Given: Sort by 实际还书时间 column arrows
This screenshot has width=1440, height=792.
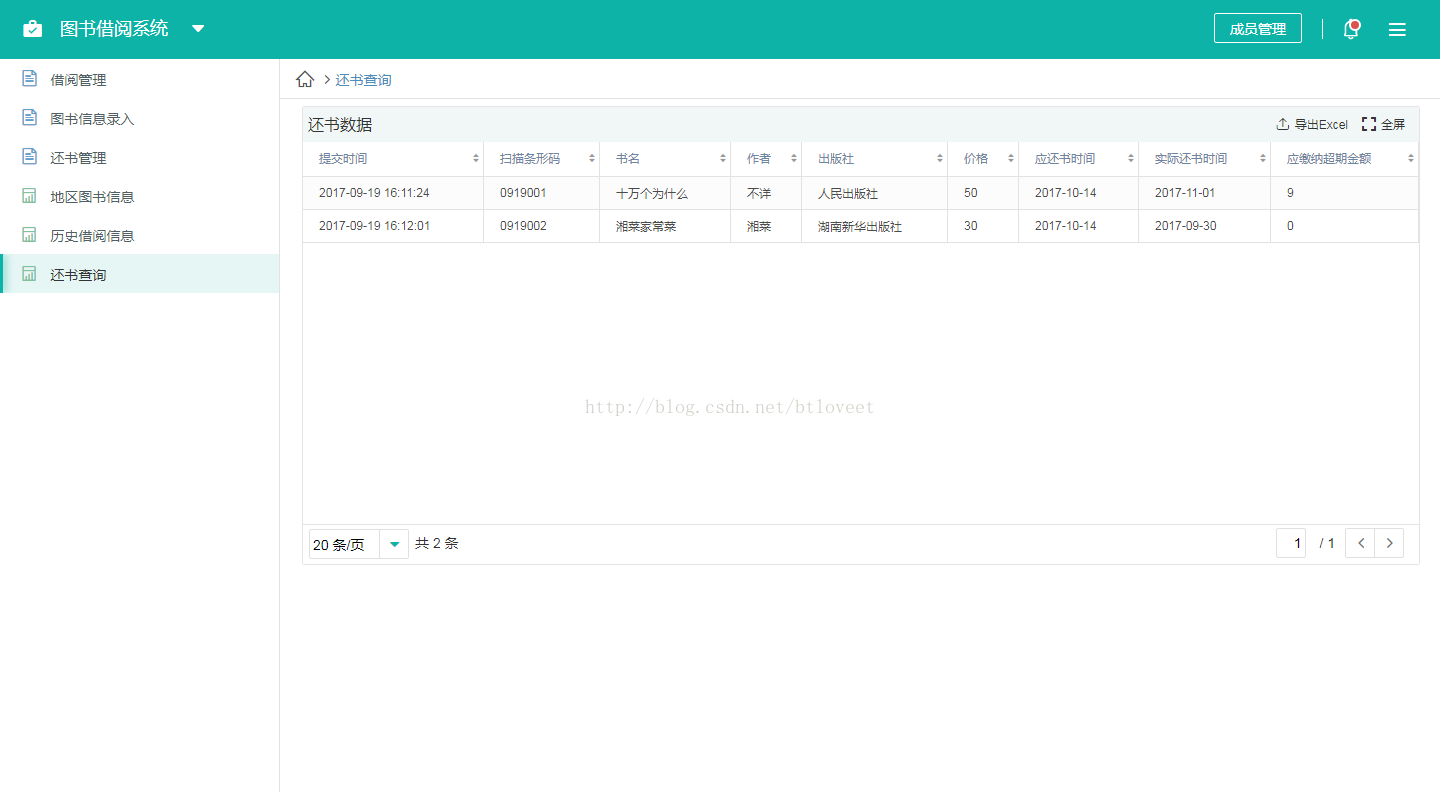Looking at the screenshot, I should (1262, 158).
